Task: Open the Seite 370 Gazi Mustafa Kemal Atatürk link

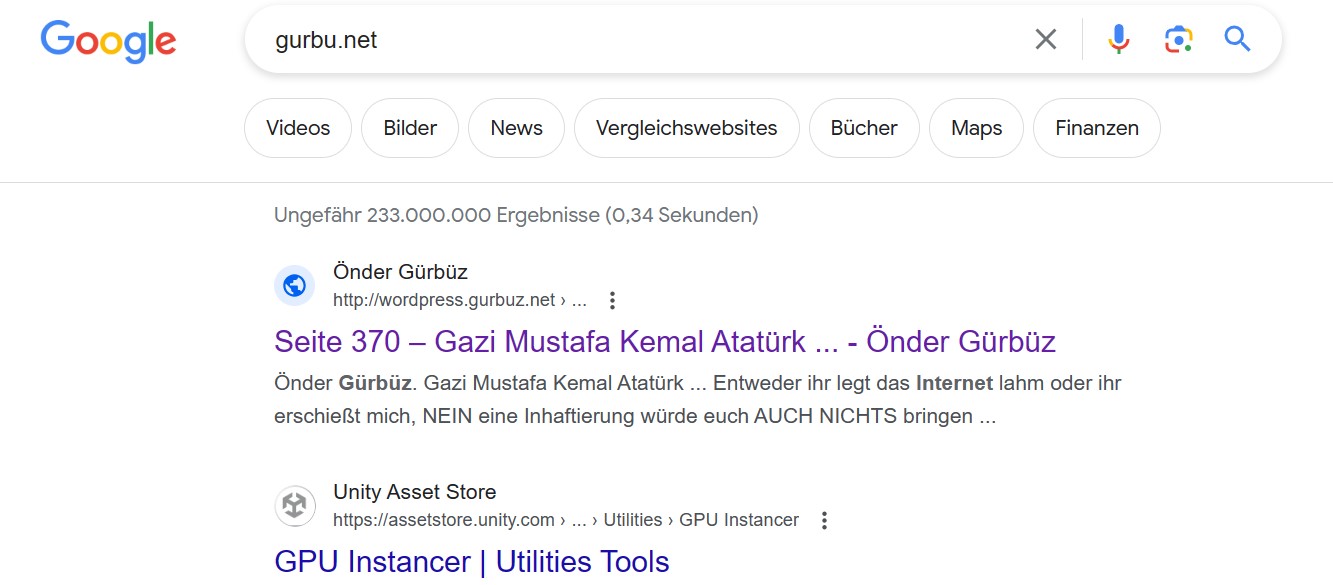Action: (x=665, y=342)
